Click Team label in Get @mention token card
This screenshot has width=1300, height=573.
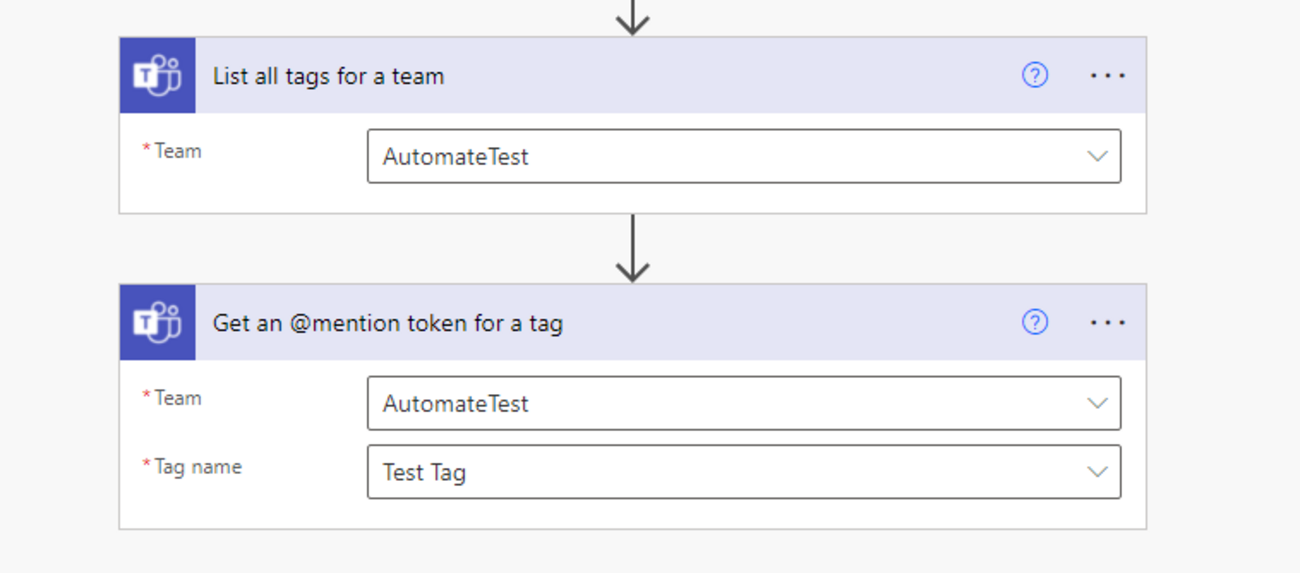(x=177, y=398)
